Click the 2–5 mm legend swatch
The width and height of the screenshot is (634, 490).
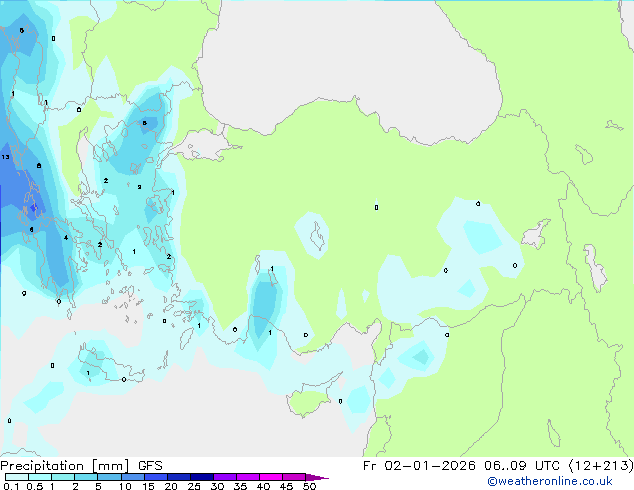(86, 477)
